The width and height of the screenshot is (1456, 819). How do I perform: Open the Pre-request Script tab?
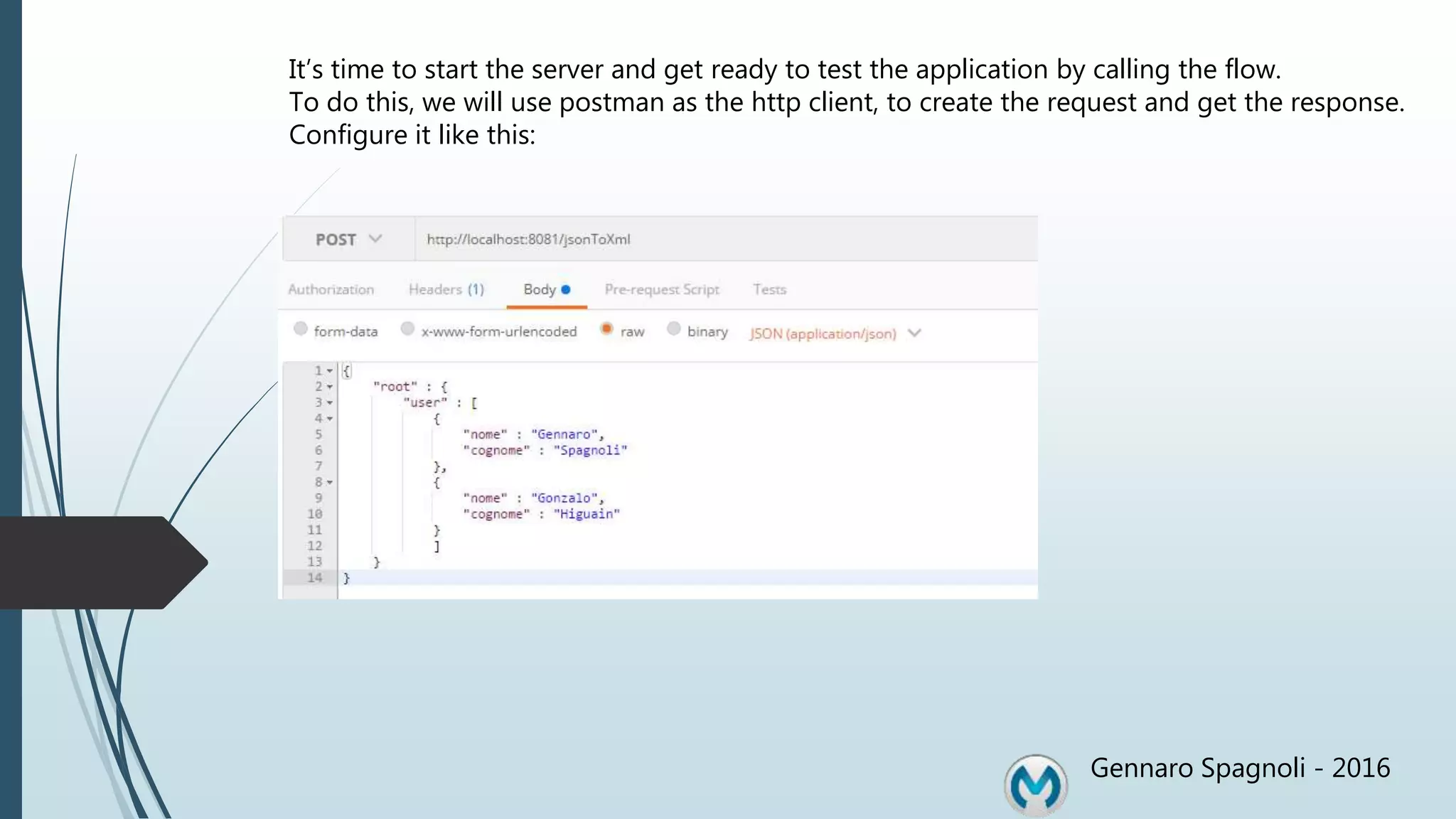[661, 289]
